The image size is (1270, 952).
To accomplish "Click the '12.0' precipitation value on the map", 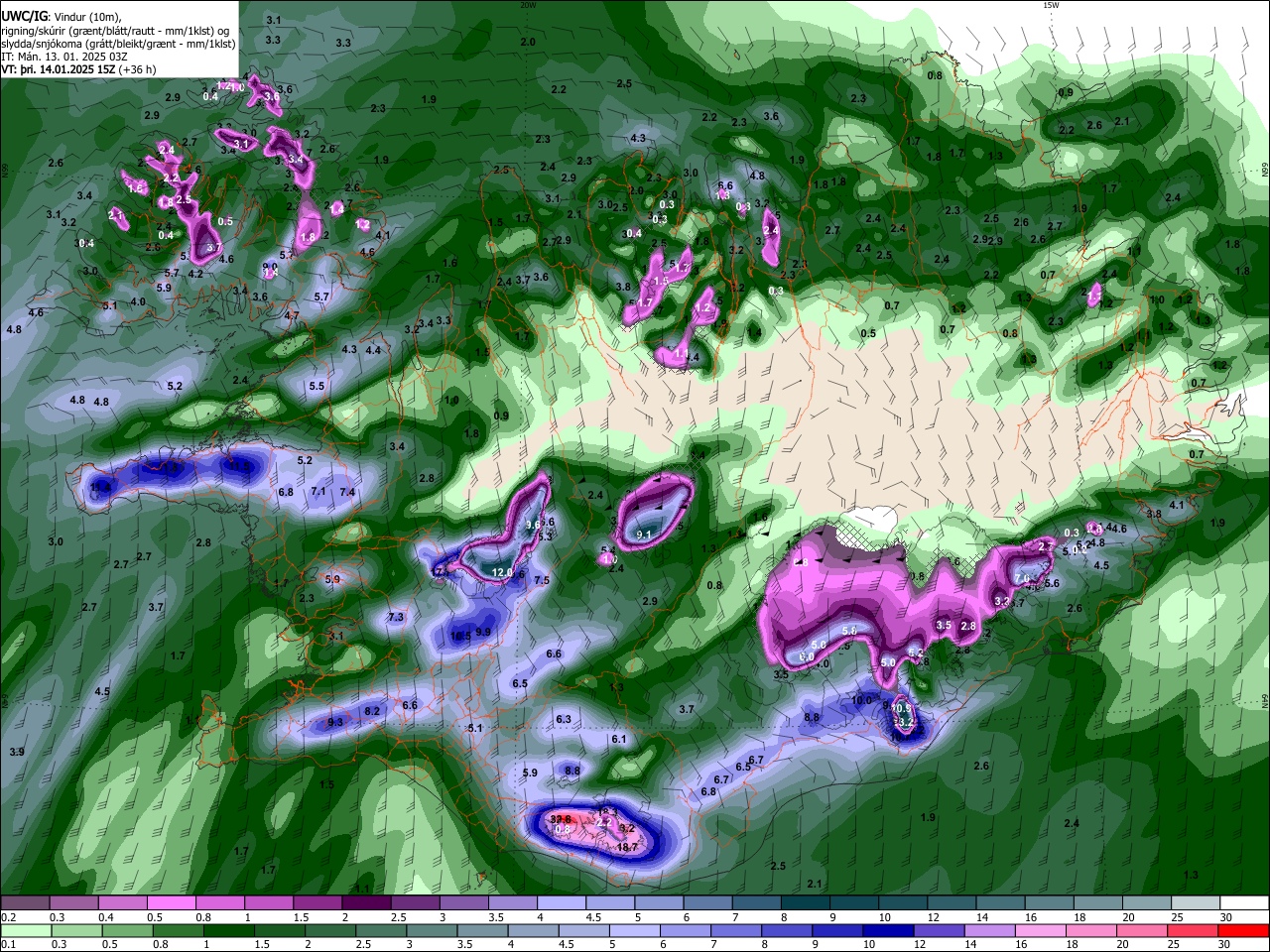I will click(x=502, y=572).
